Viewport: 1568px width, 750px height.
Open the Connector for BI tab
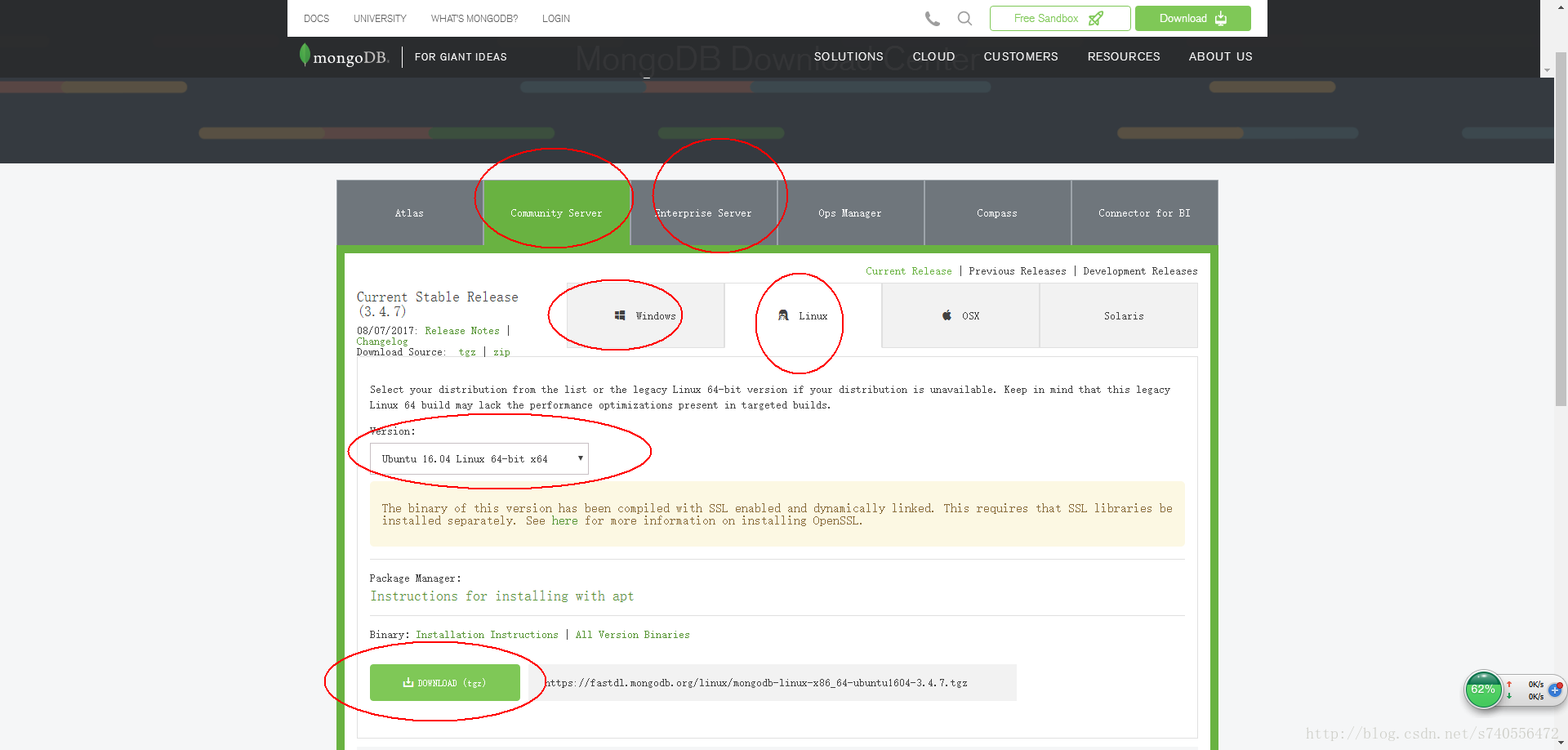click(1144, 212)
